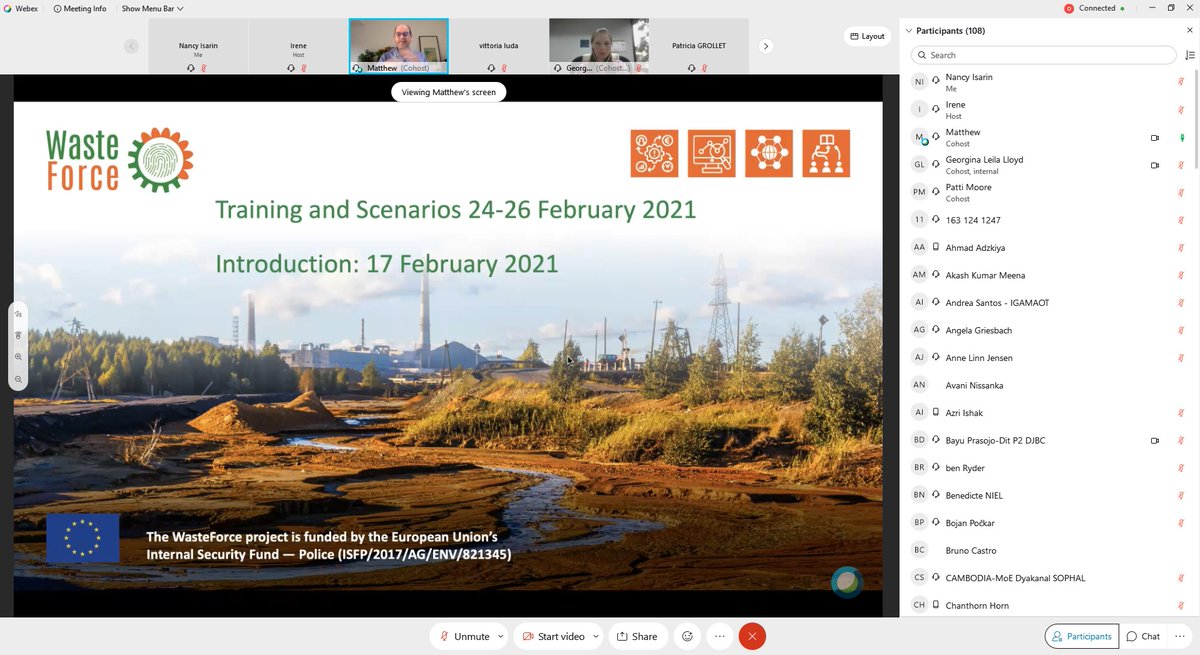Image resolution: width=1200 pixels, height=655 pixels.
Task: Click the Viewing Matthew's screen pill
Action: pyautogui.click(x=449, y=92)
